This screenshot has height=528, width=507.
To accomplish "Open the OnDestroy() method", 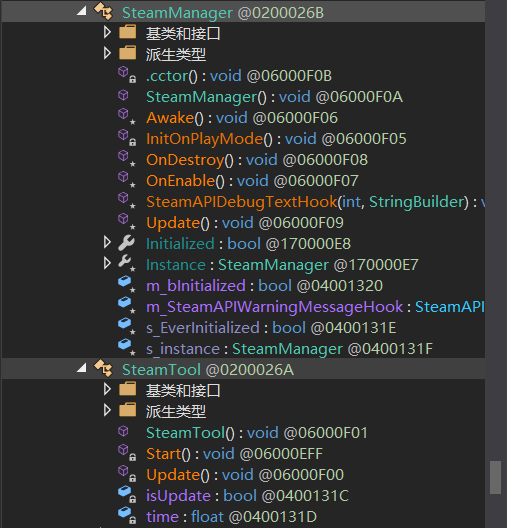I will (257, 160).
